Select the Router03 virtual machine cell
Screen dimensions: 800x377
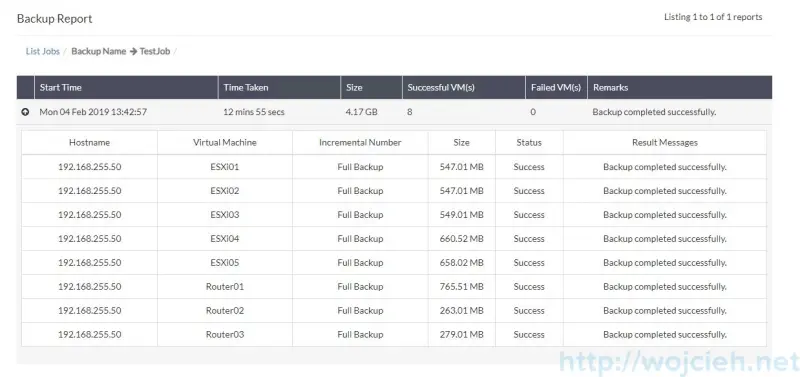click(225, 335)
